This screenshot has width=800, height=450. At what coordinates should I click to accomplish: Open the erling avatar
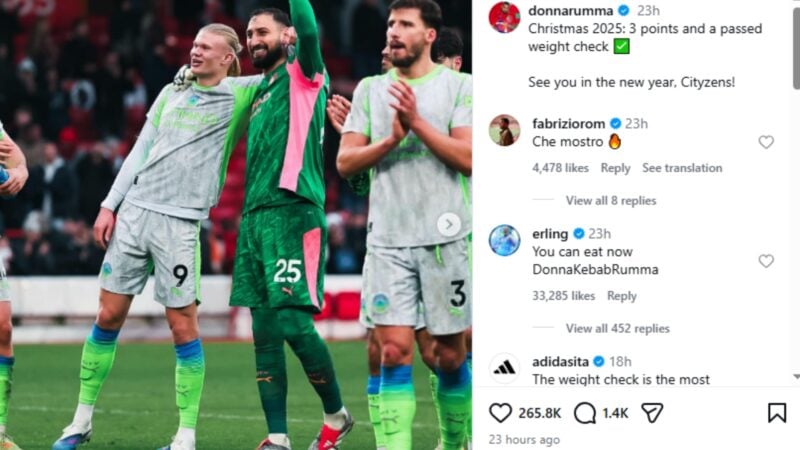[x=504, y=240]
